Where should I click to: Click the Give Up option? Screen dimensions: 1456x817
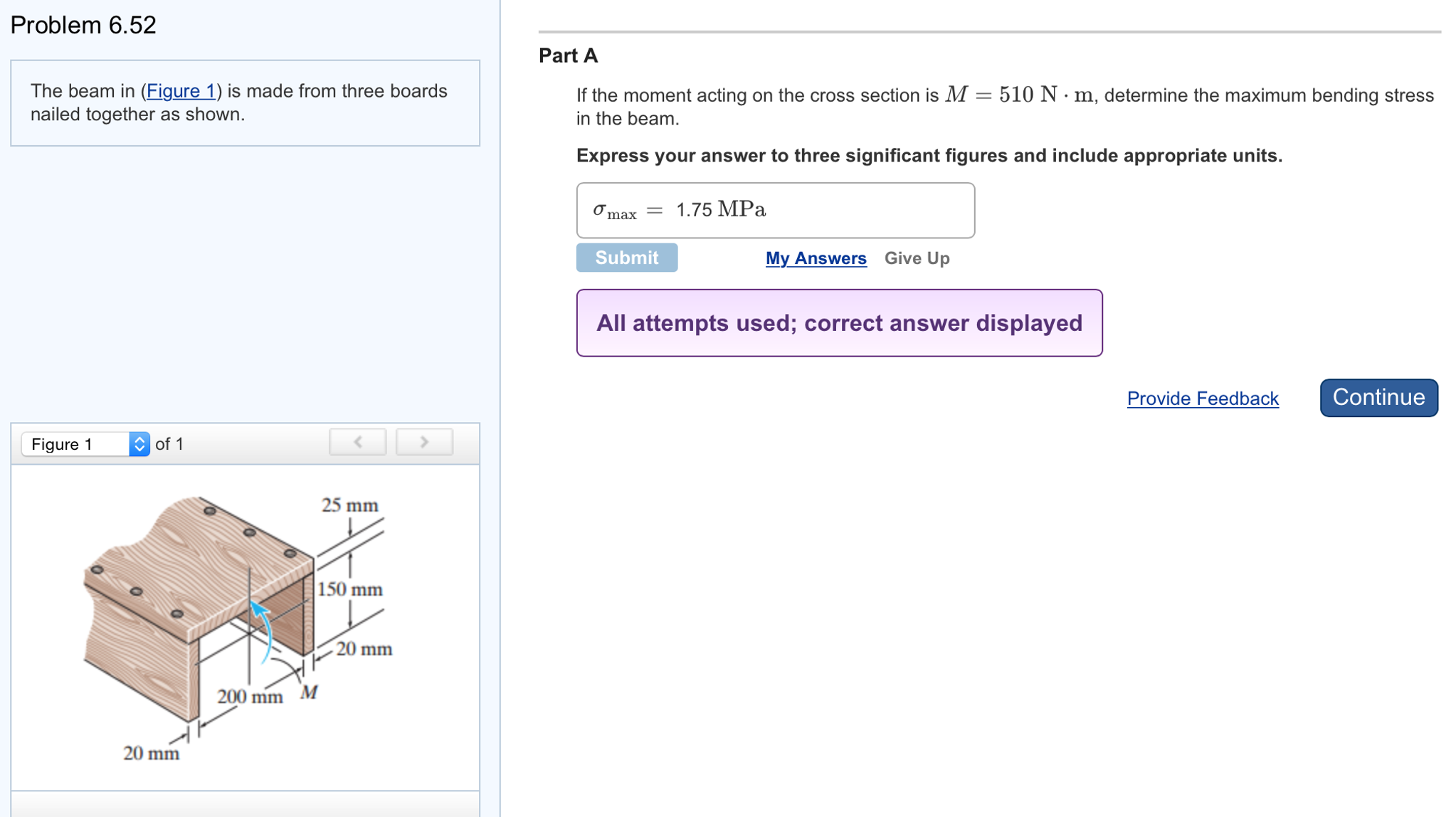tap(917, 258)
